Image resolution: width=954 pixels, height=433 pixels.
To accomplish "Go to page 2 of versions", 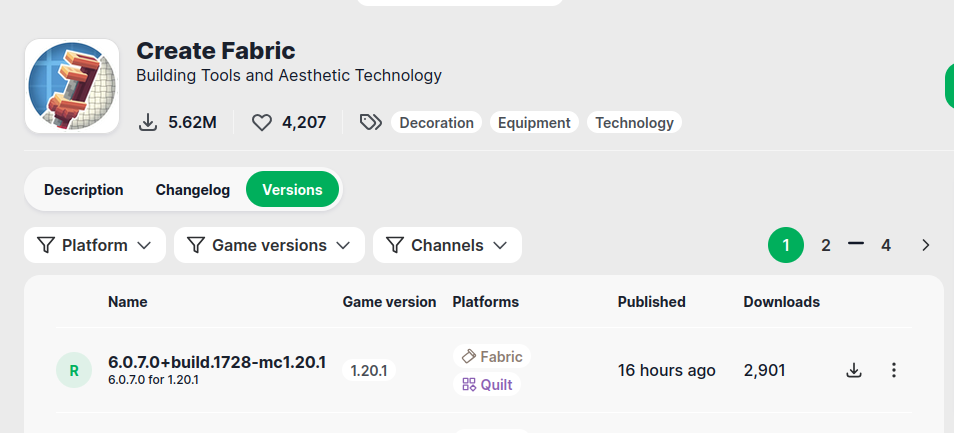I will 826,246.
